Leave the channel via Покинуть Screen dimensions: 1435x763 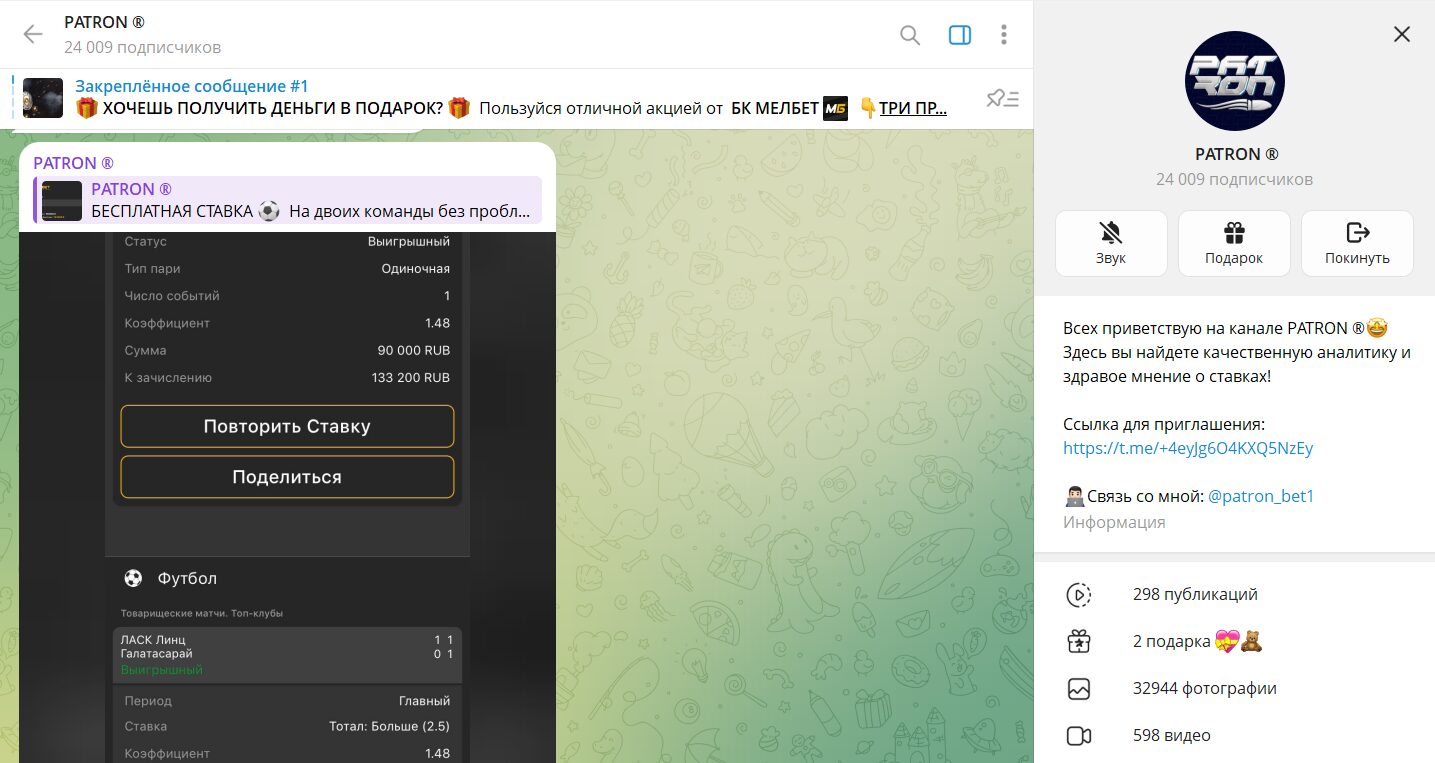(1358, 243)
